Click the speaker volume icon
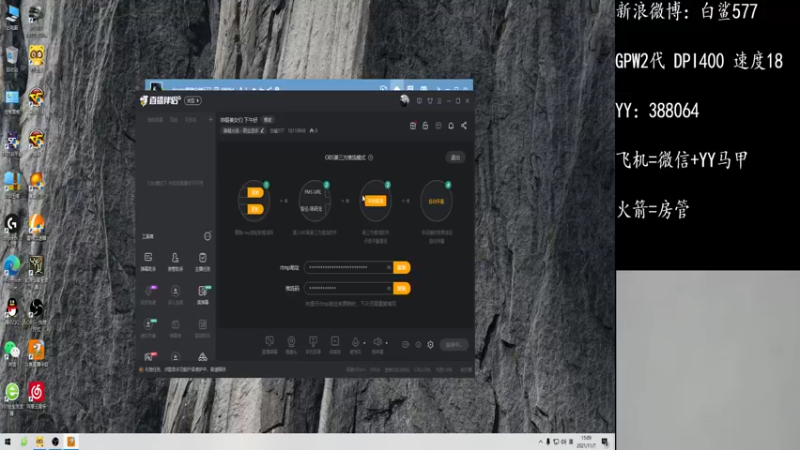The width and height of the screenshot is (800, 450). 378,342
